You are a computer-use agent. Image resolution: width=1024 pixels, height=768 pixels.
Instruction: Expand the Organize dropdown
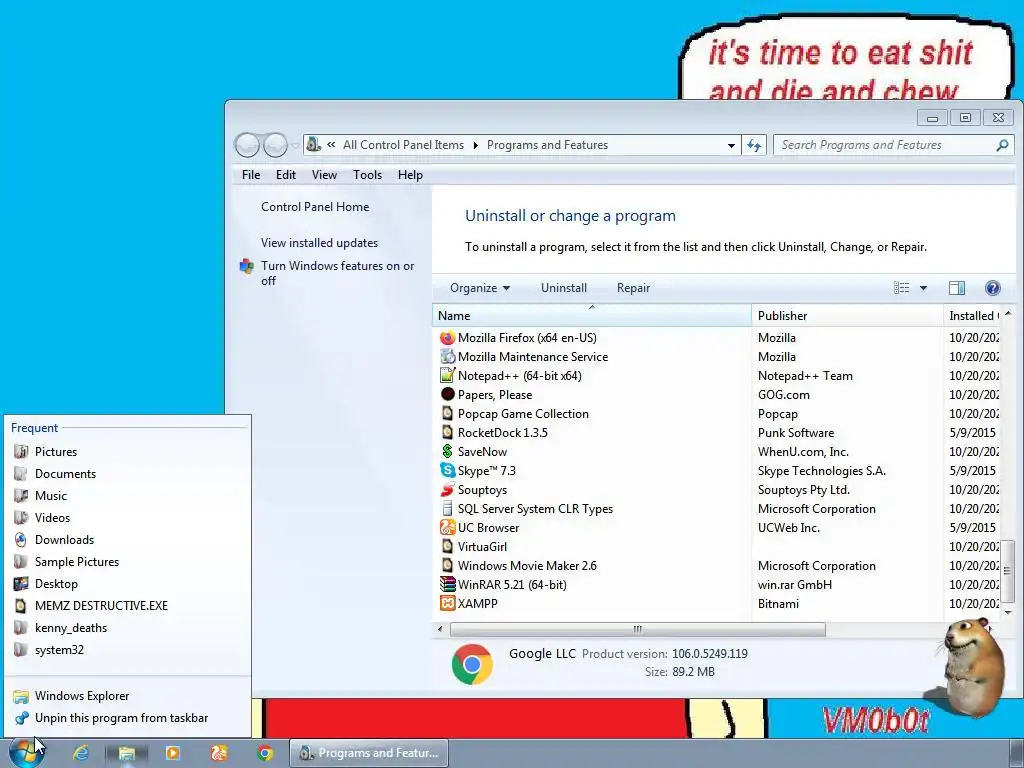480,288
